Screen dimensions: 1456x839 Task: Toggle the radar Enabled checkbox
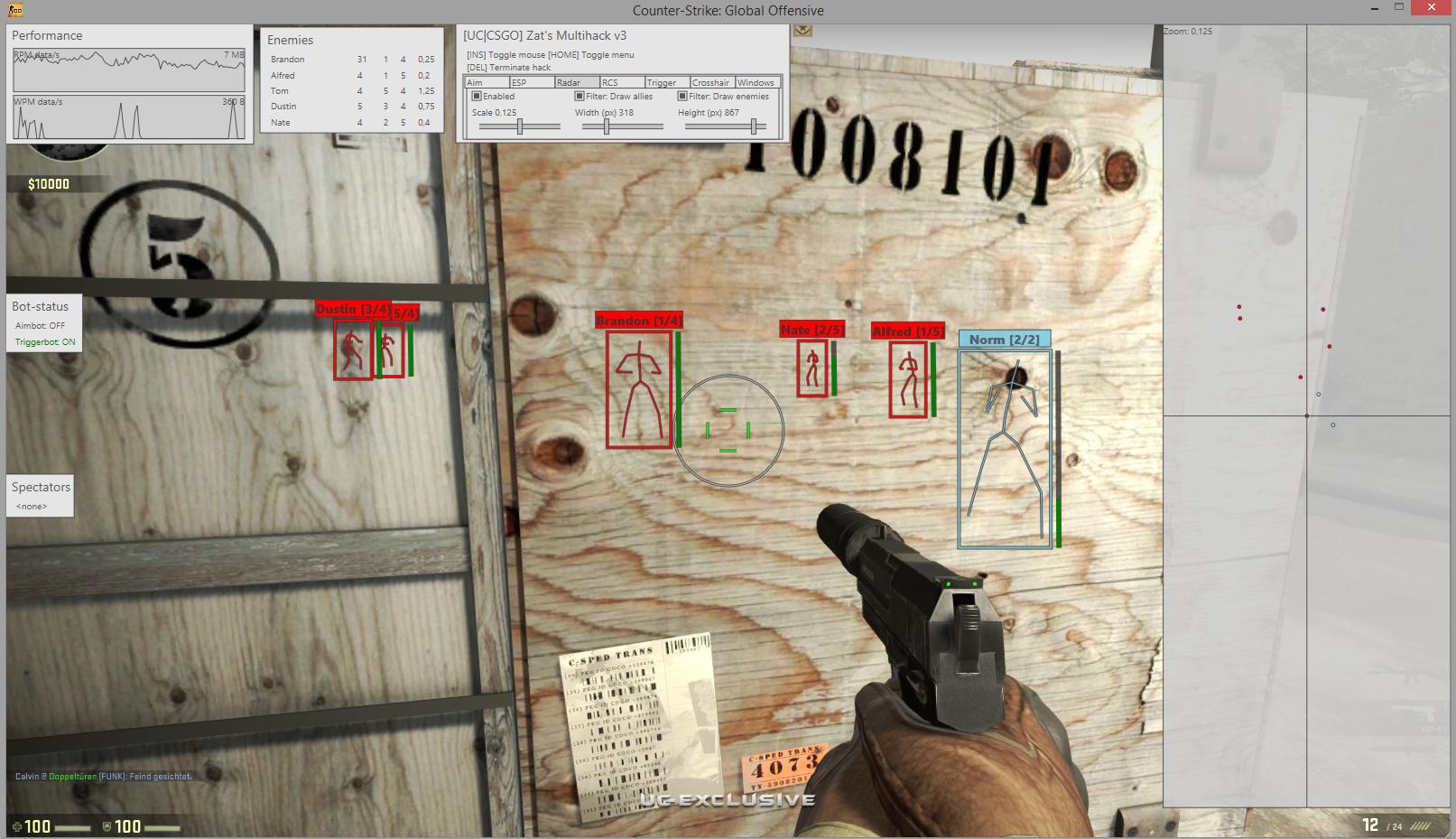(477, 96)
